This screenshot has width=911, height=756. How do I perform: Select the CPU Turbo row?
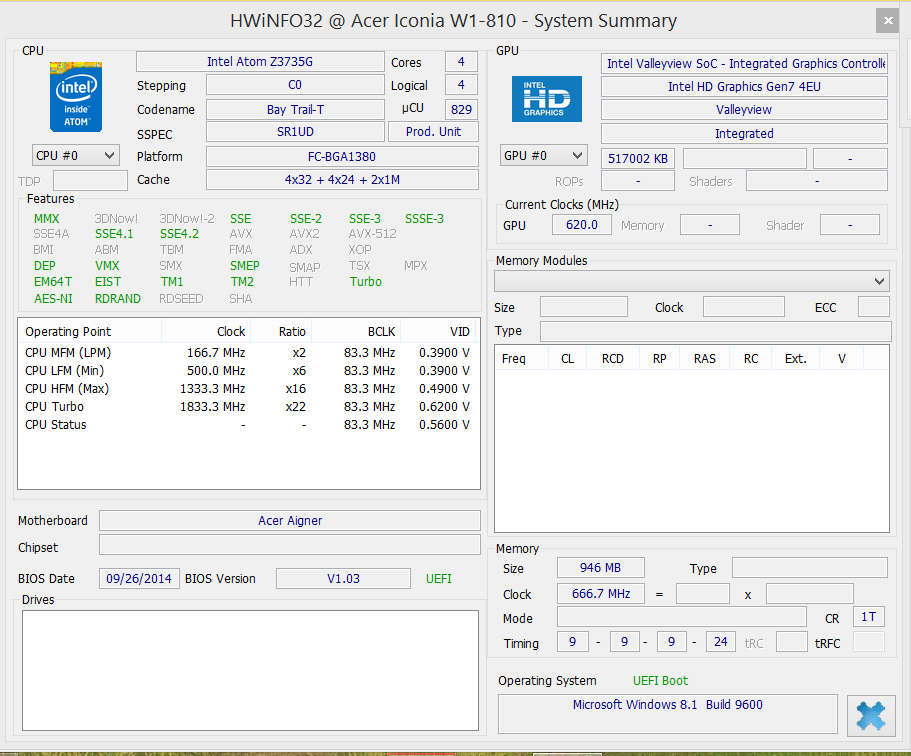[x=248, y=407]
